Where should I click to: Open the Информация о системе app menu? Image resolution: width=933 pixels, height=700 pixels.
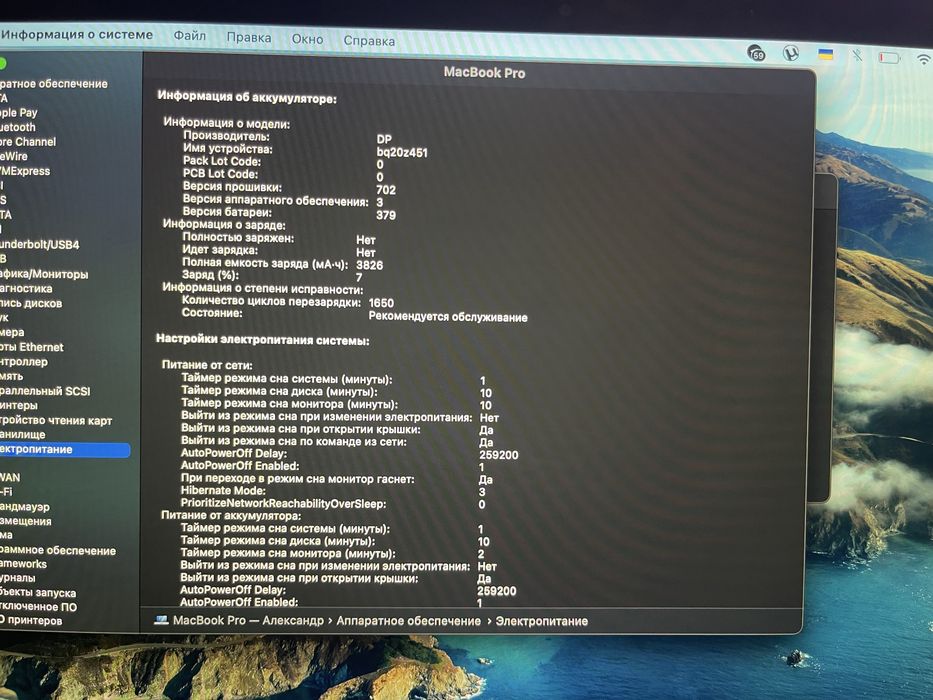(77, 35)
